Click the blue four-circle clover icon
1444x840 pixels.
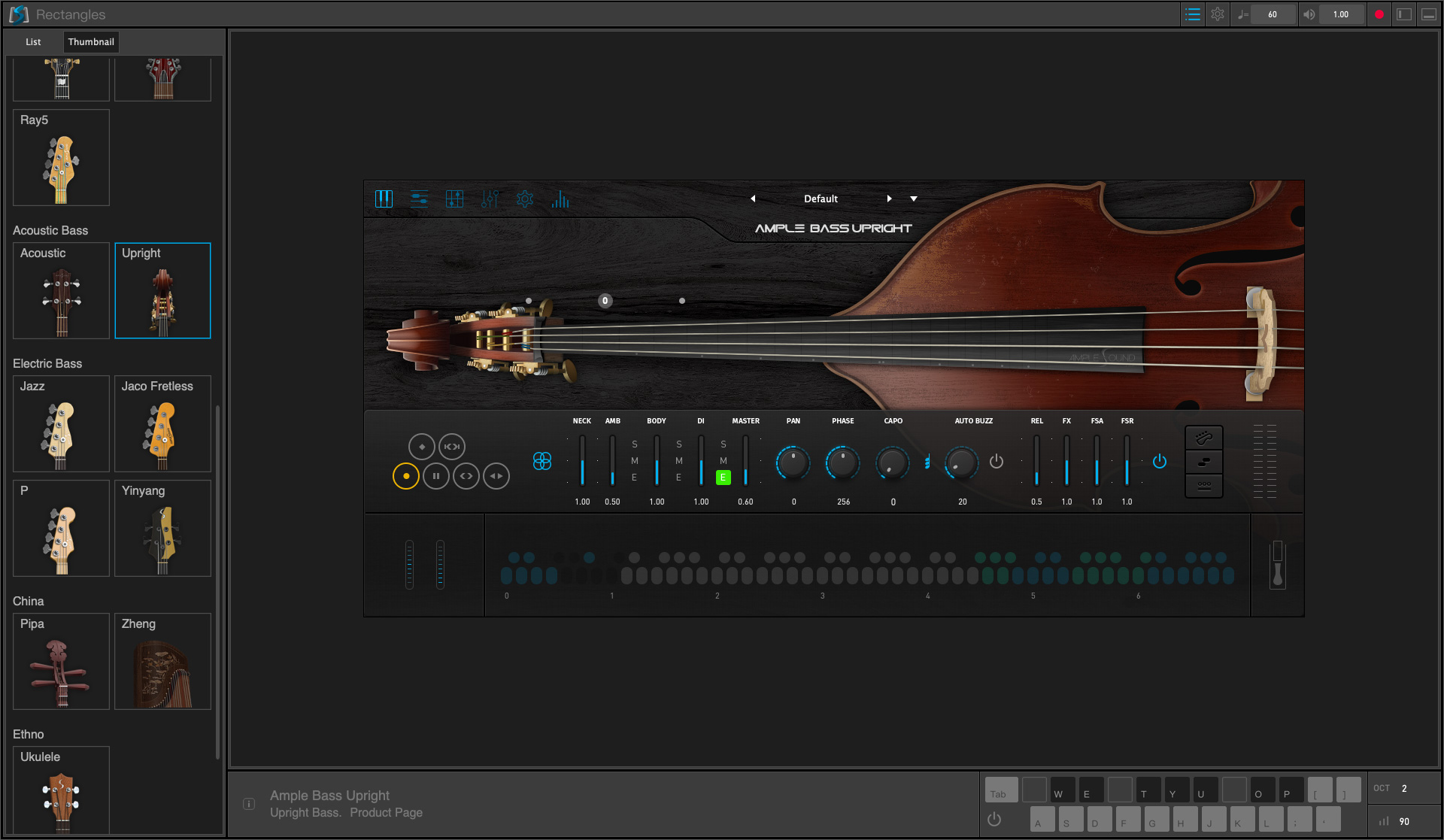point(542,460)
